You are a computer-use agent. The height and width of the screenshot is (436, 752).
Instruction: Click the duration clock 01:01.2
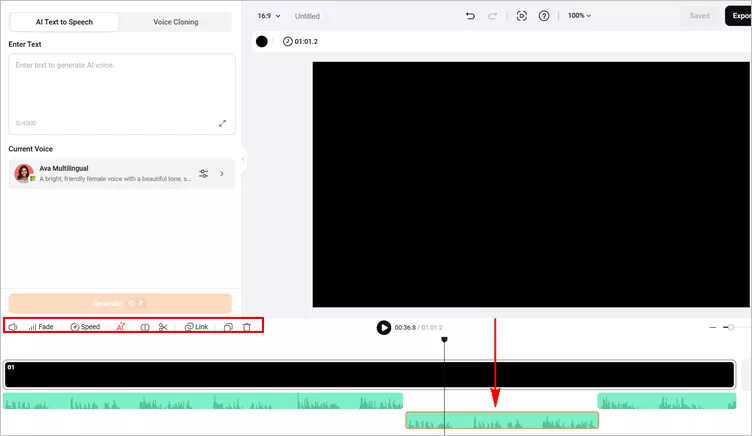(x=300, y=41)
